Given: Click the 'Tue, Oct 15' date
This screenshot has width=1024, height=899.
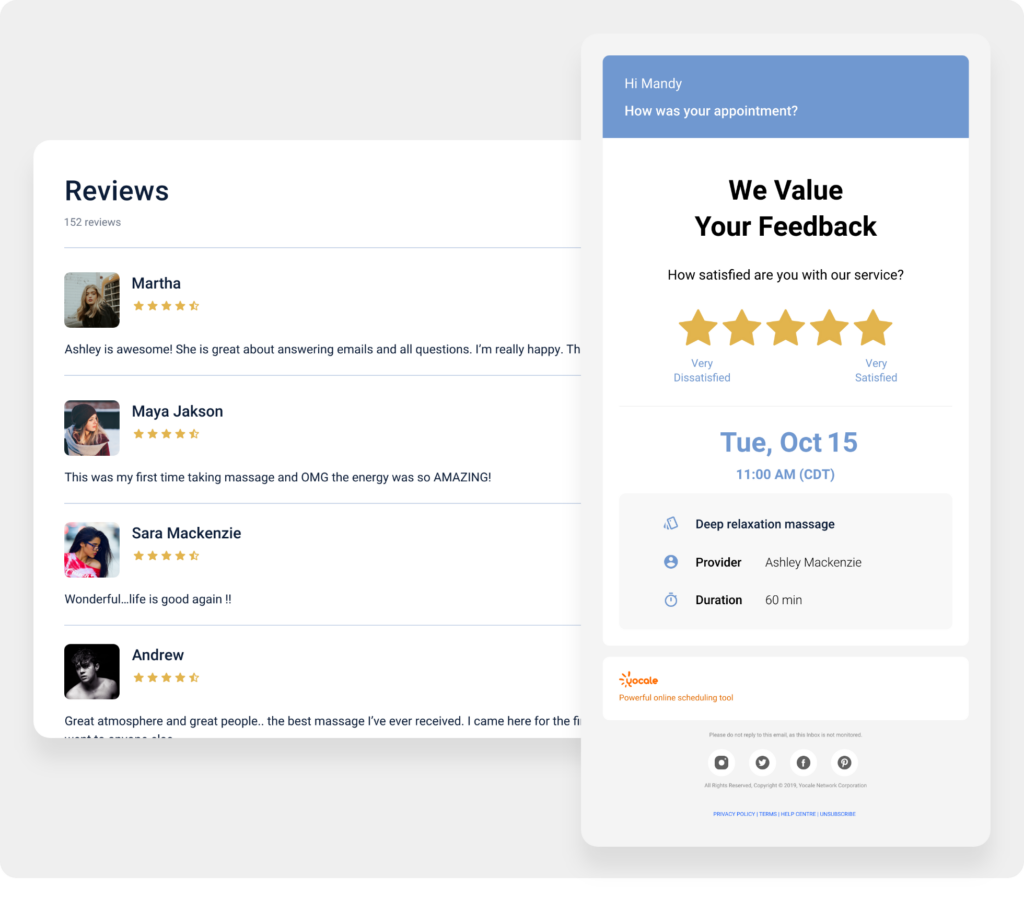Looking at the screenshot, I should point(788,442).
